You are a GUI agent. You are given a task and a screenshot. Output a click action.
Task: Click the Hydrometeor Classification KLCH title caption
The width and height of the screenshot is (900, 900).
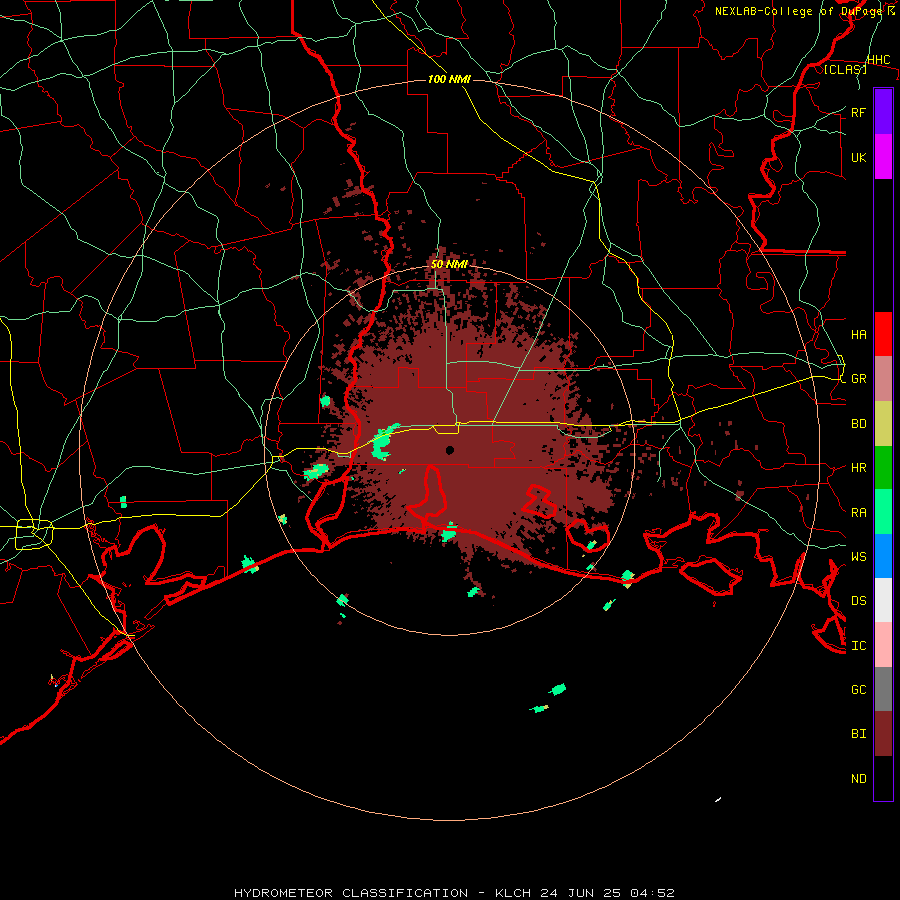[x=454, y=893]
